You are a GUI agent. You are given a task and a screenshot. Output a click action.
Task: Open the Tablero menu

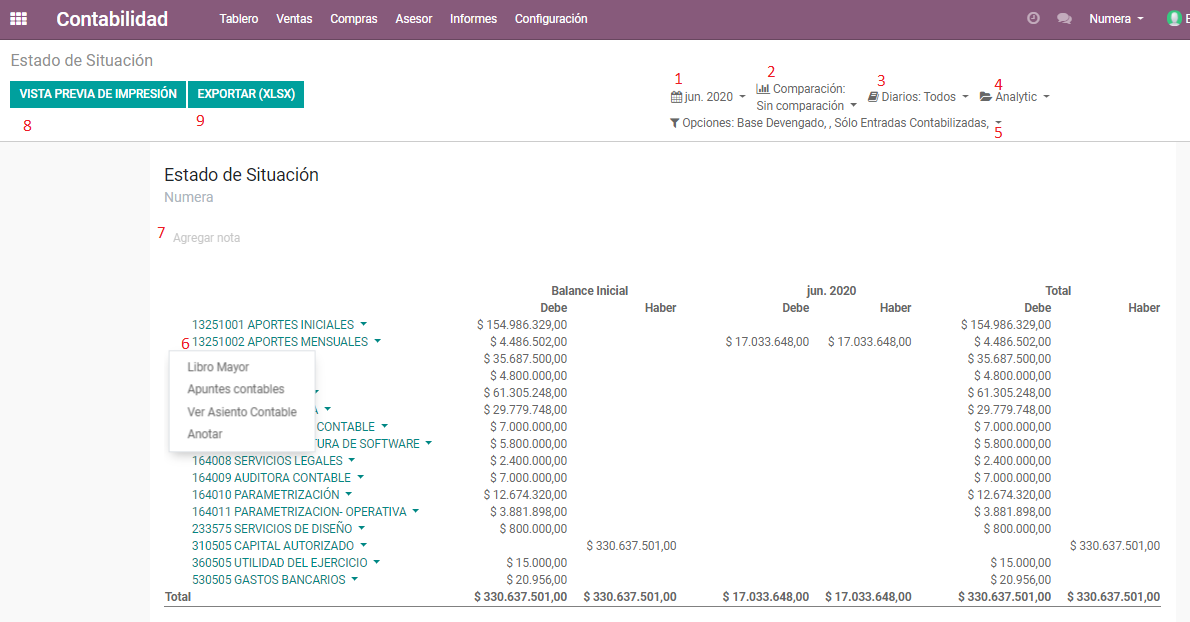[239, 19]
